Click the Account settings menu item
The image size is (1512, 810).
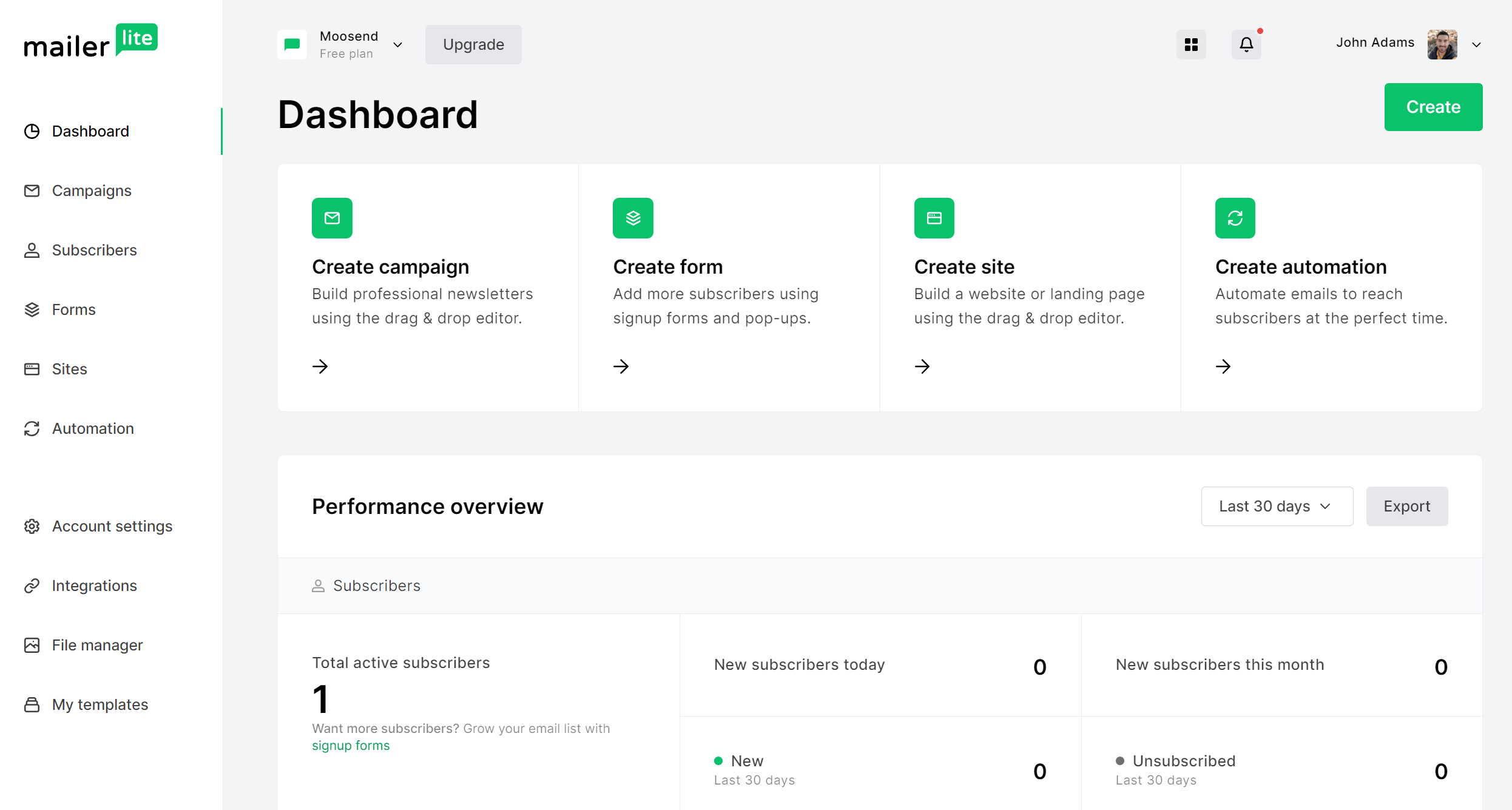[x=113, y=524]
